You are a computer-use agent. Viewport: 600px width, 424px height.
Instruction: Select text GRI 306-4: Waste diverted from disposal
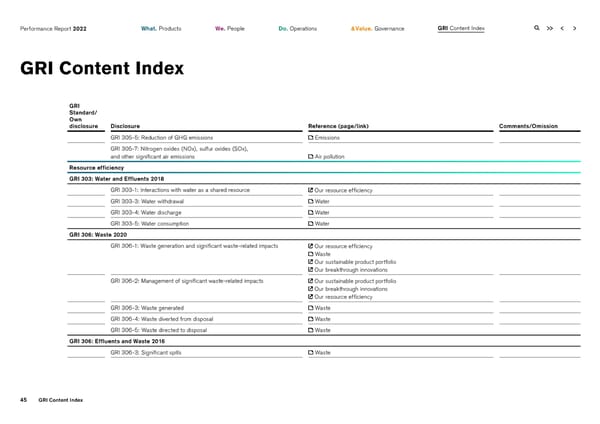coord(161,319)
